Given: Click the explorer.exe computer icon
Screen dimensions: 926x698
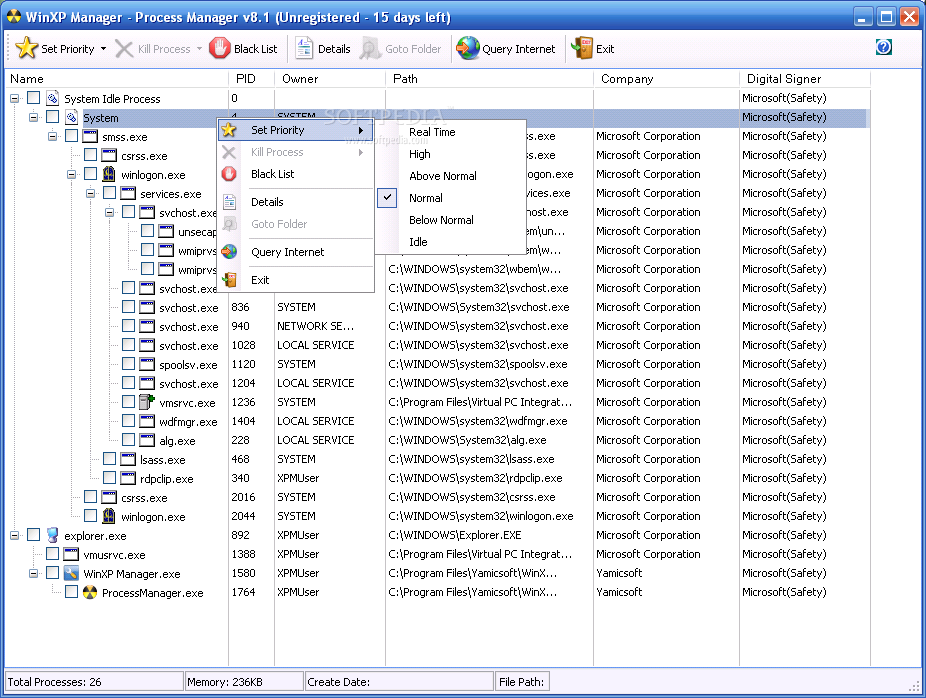Looking at the screenshot, I should coord(53,535).
